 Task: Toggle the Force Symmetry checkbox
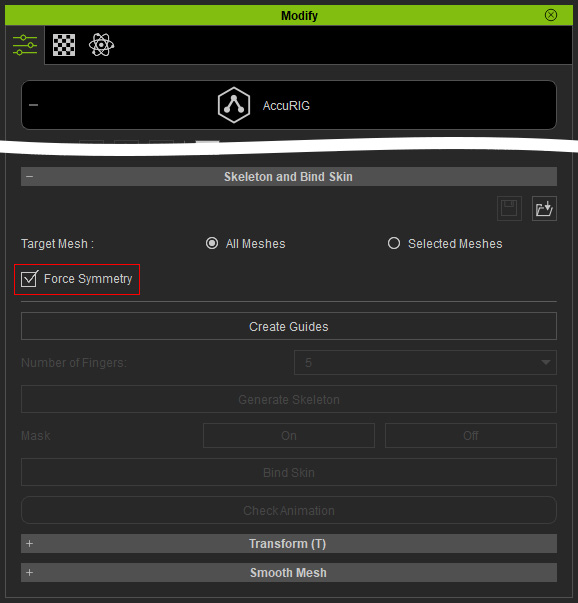pos(29,279)
